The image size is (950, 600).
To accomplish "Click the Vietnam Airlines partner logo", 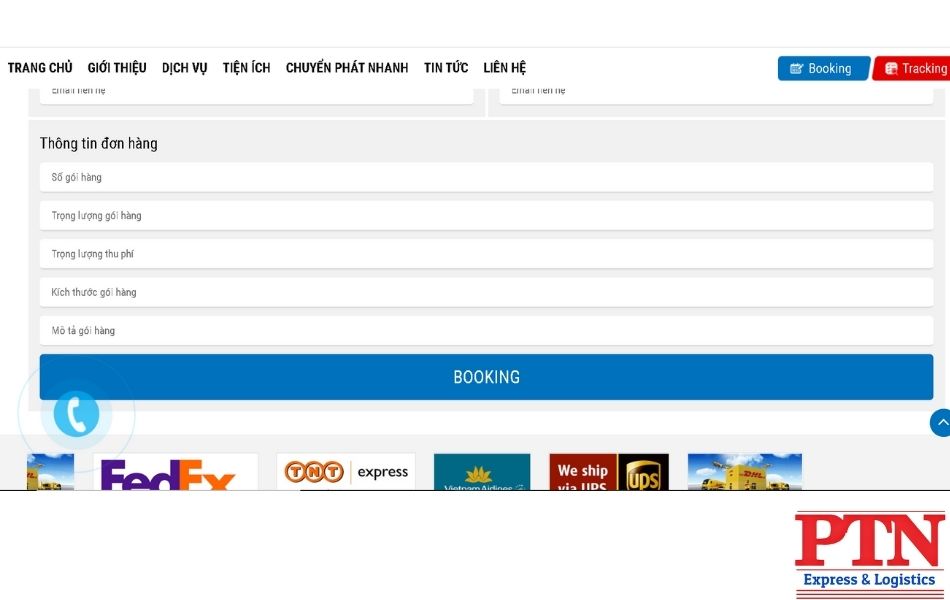I will coord(482,472).
